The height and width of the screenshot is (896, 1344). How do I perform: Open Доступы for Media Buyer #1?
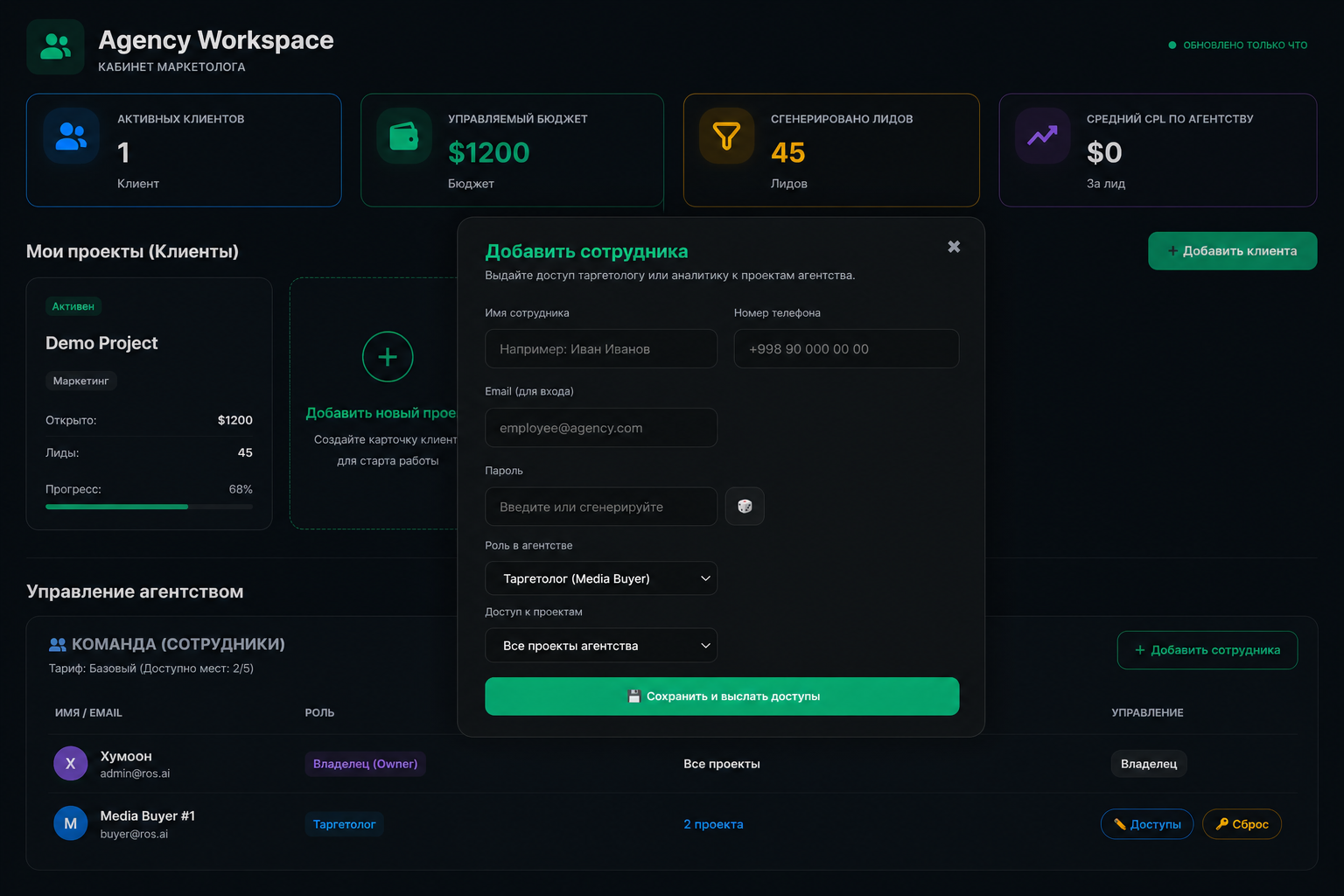coord(1147,824)
